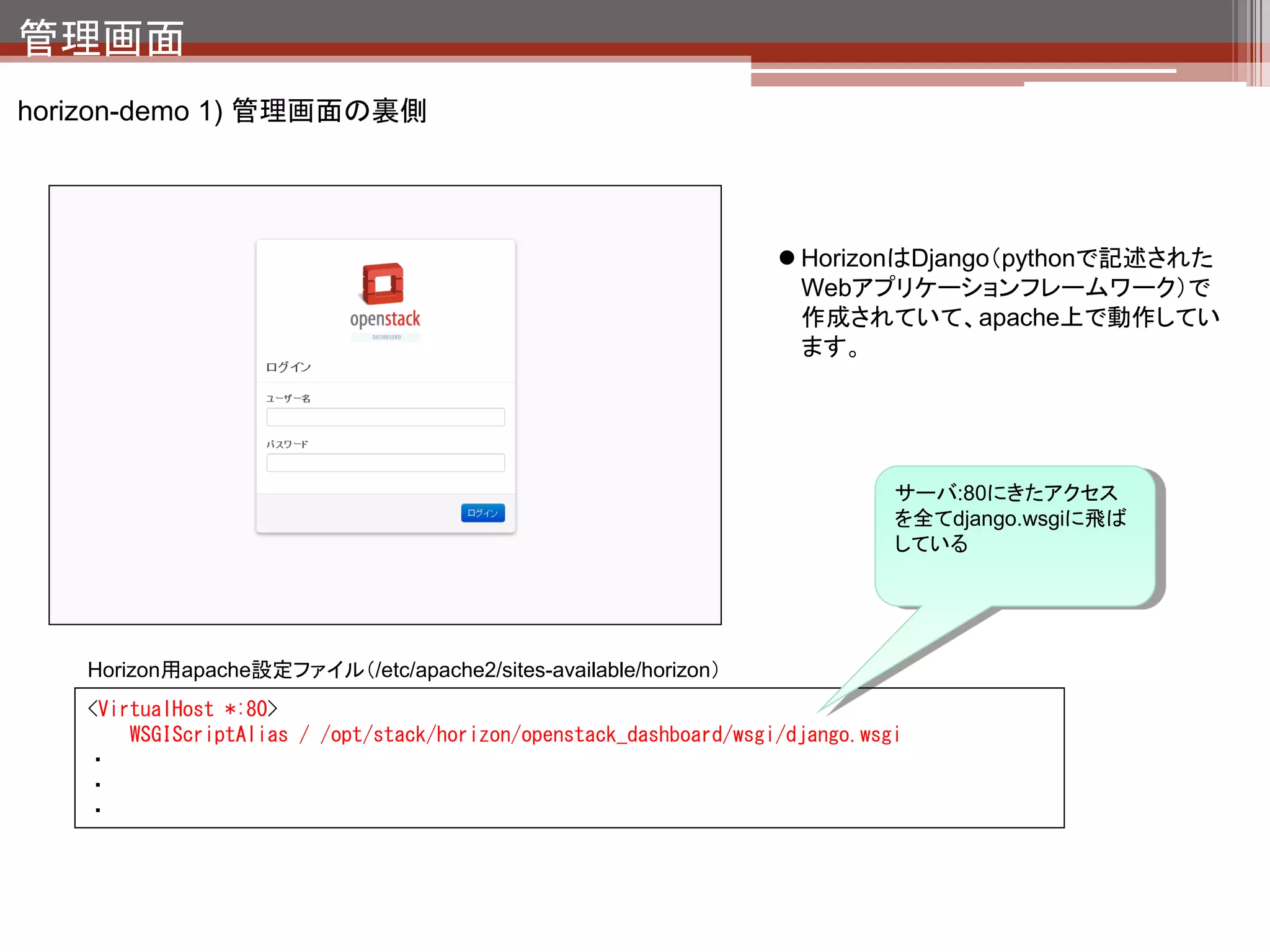Click the 管理画面 slide title
This screenshot has height=952, width=1270.
pos(102,37)
